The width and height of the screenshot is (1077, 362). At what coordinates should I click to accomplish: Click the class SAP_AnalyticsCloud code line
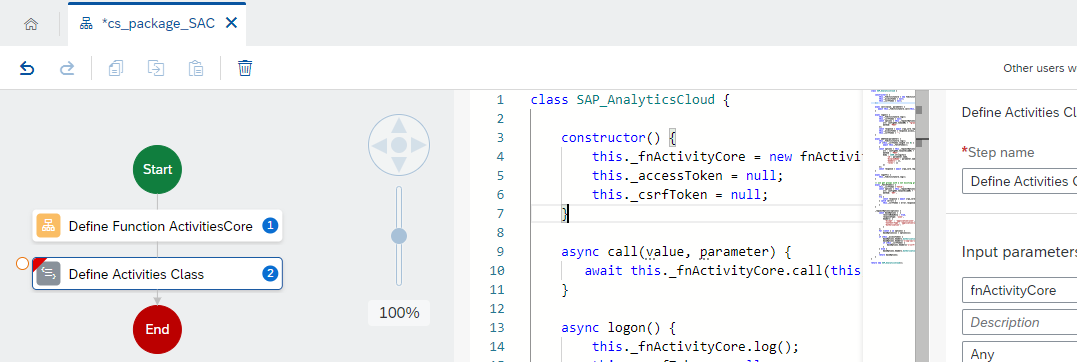(630, 100)
